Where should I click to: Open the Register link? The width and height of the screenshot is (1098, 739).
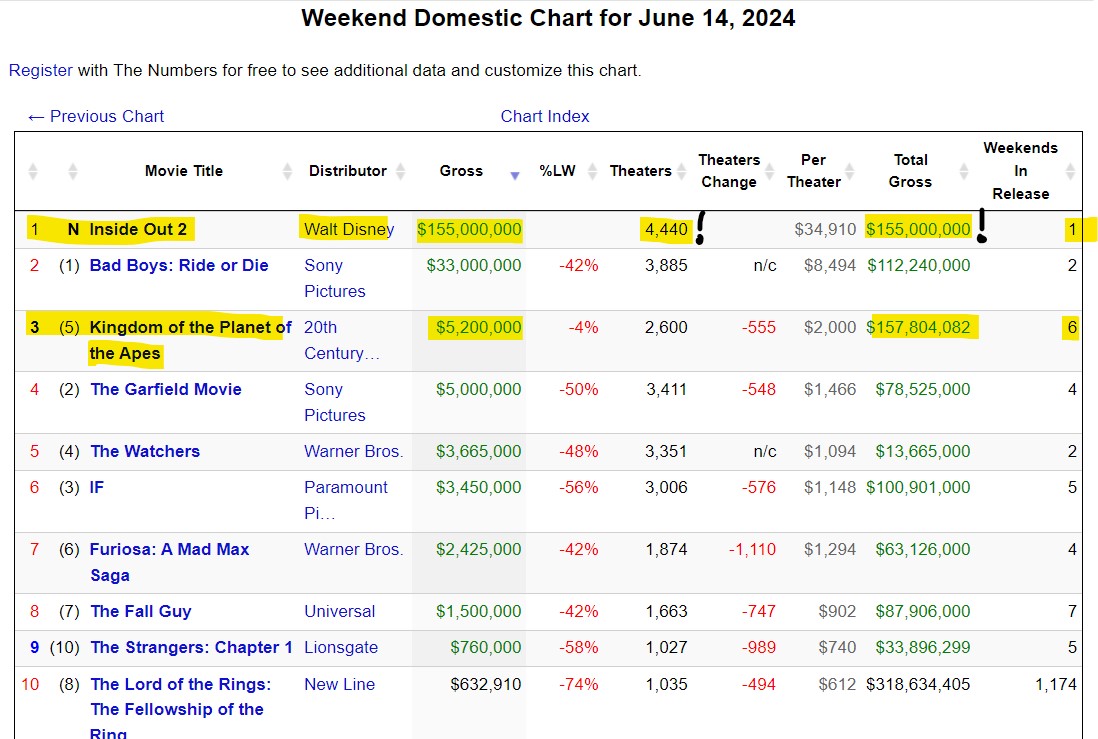pyautogui.click(x=41, y=70)
